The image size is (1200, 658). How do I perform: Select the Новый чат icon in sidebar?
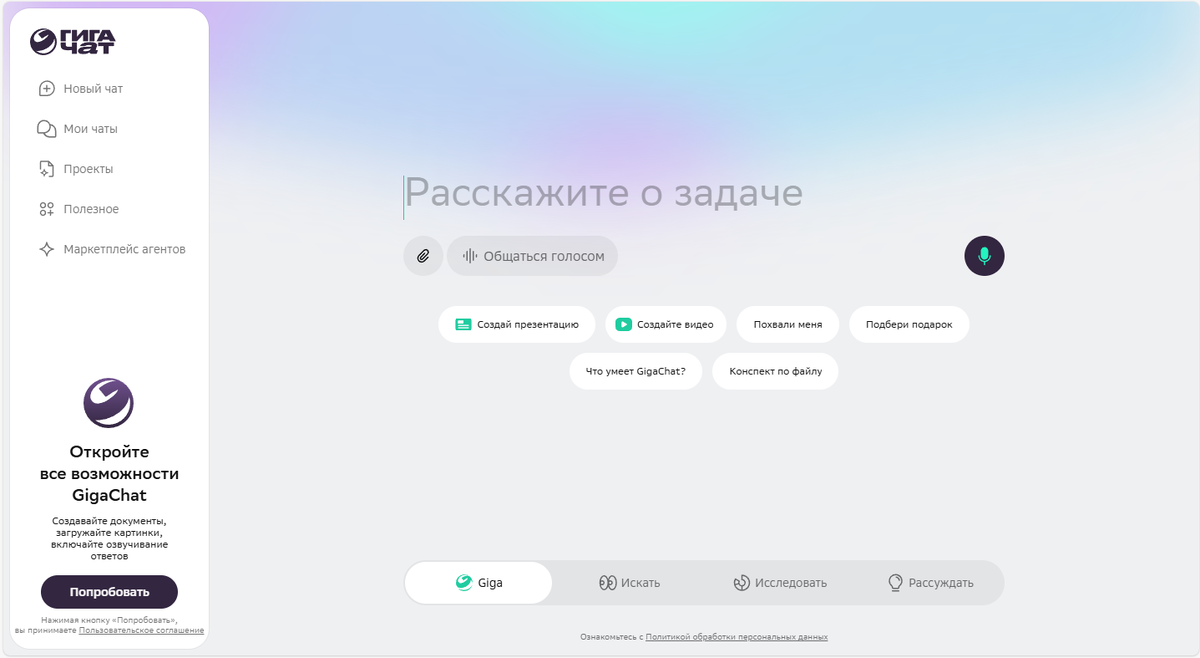(46, 88)
